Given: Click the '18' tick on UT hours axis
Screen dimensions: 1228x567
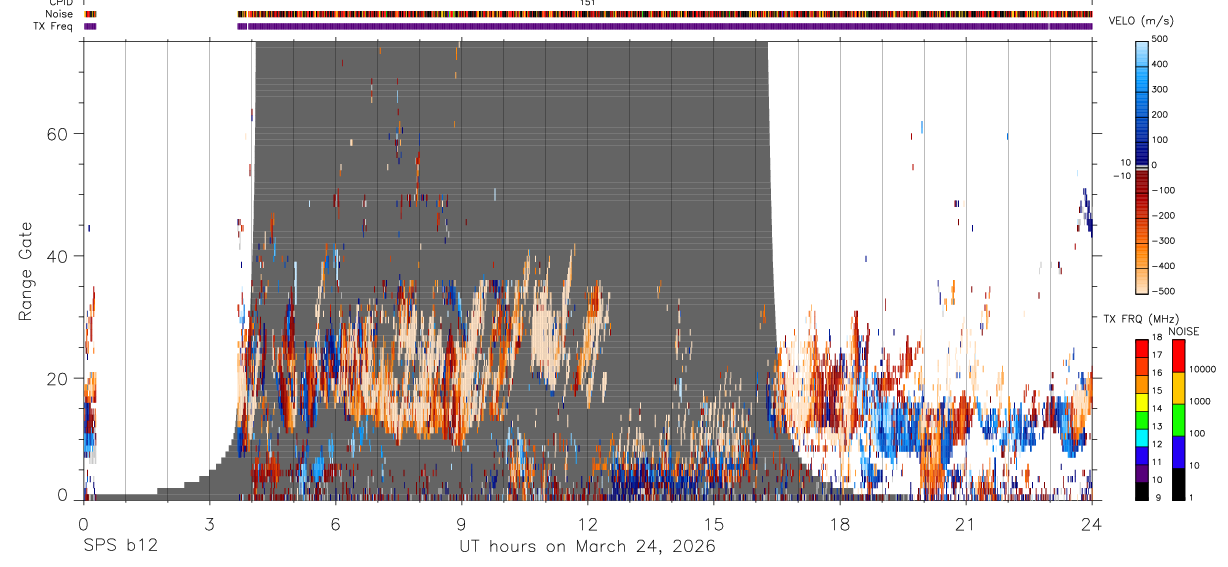Looking at the screenshot, I should [840, 523].
